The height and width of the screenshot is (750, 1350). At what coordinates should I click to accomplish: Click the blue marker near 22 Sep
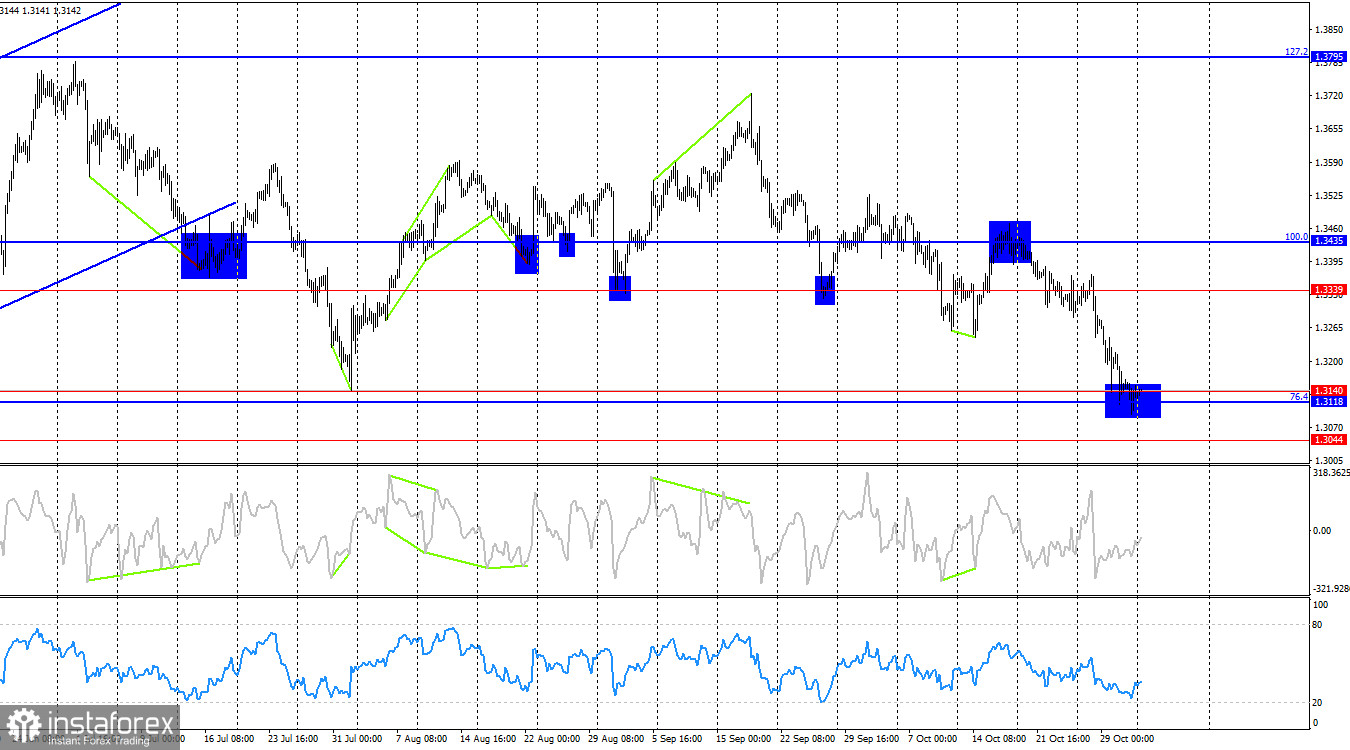[x=824, y=290]
